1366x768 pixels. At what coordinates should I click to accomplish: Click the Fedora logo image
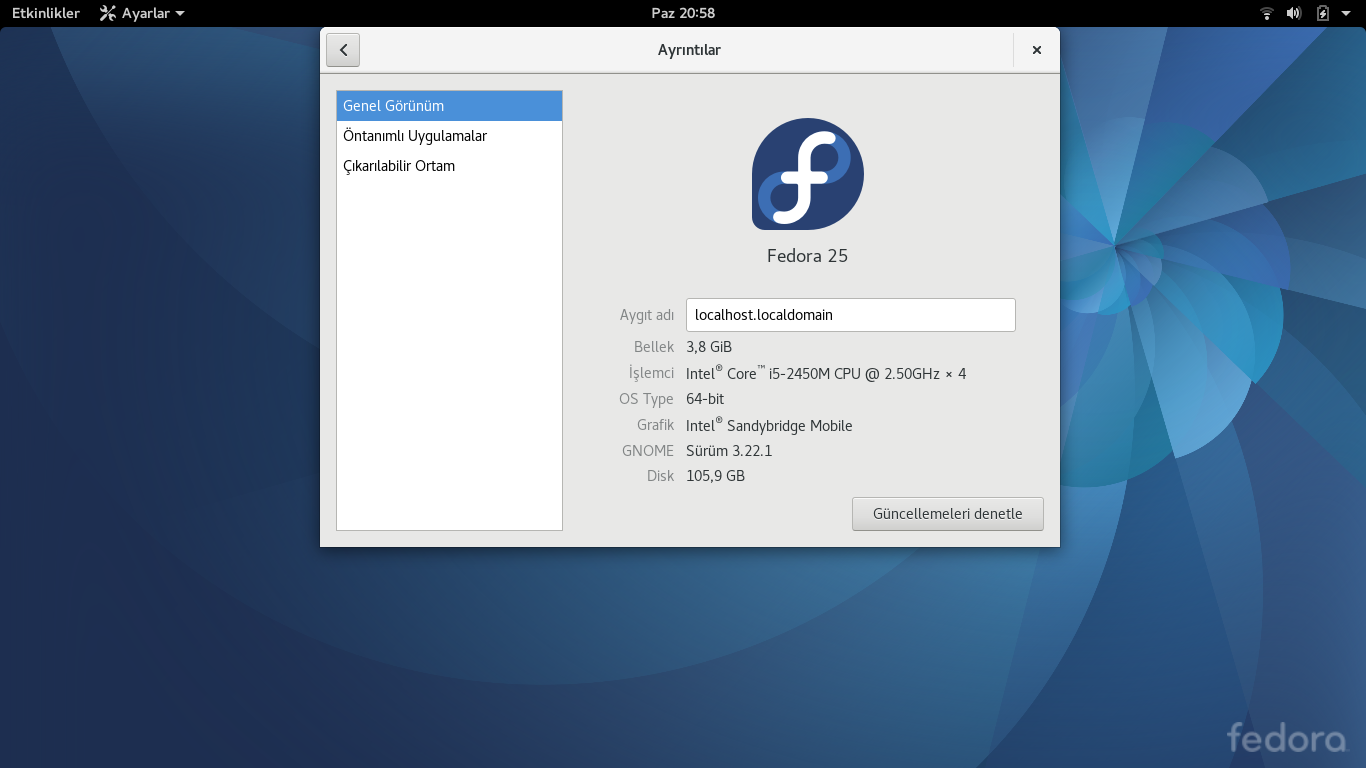click(x=808, y=174)
